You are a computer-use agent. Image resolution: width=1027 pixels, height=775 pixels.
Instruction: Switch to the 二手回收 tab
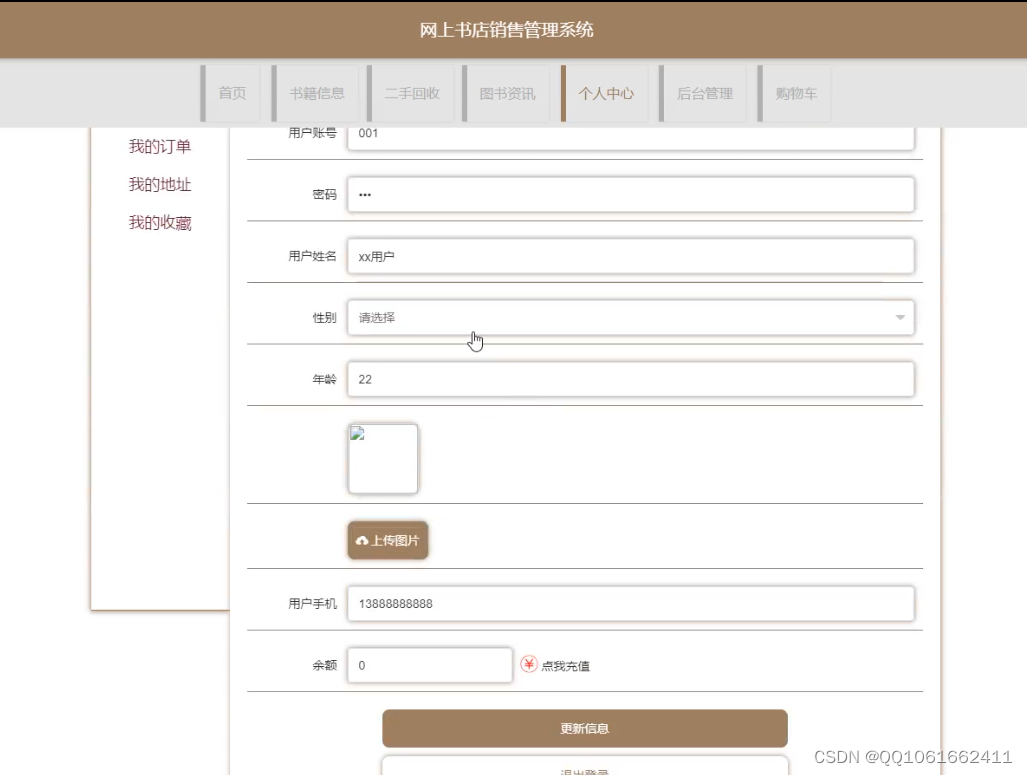point(412,93)
